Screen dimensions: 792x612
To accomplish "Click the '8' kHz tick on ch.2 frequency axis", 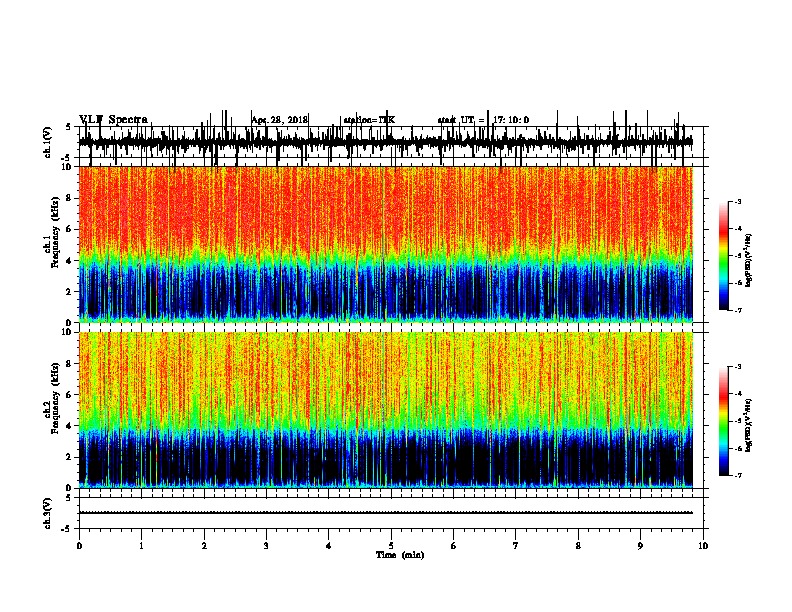I will click(x=70, y=364).
